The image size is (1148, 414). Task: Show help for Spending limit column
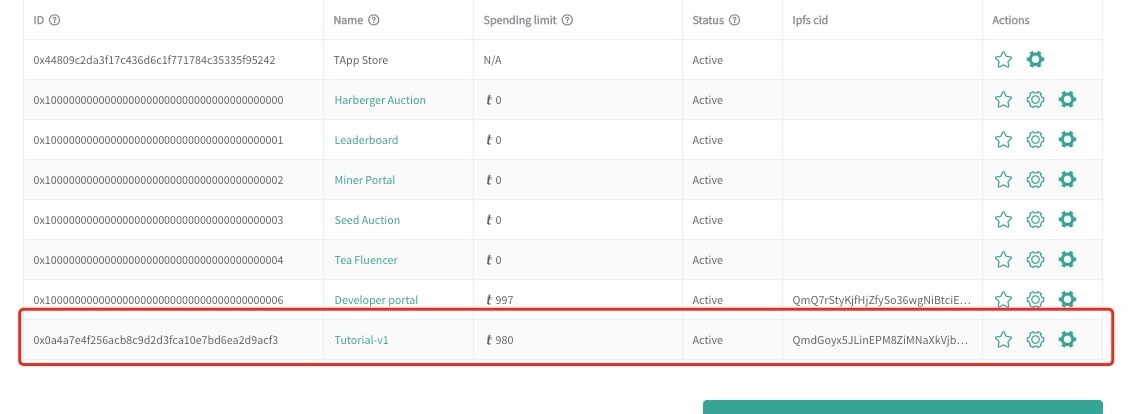click(x=568, y=20)
